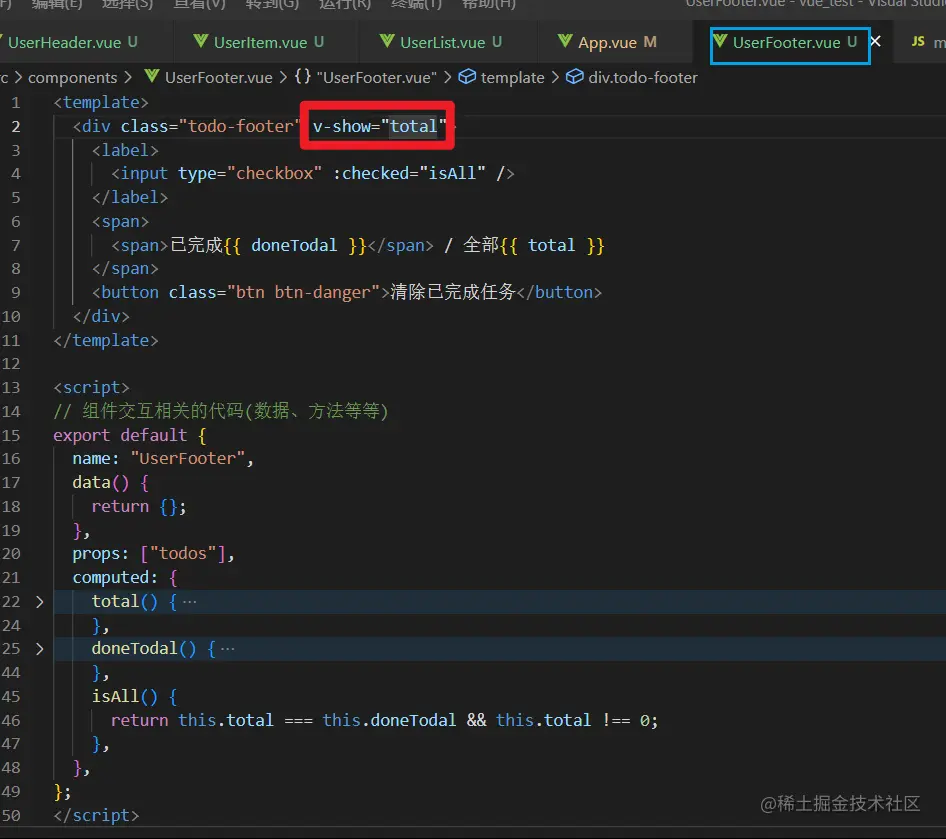The width and height of the screenshot is (946, 839).
Task: Click the closing </div> tag on line 10
Action: 101,317
